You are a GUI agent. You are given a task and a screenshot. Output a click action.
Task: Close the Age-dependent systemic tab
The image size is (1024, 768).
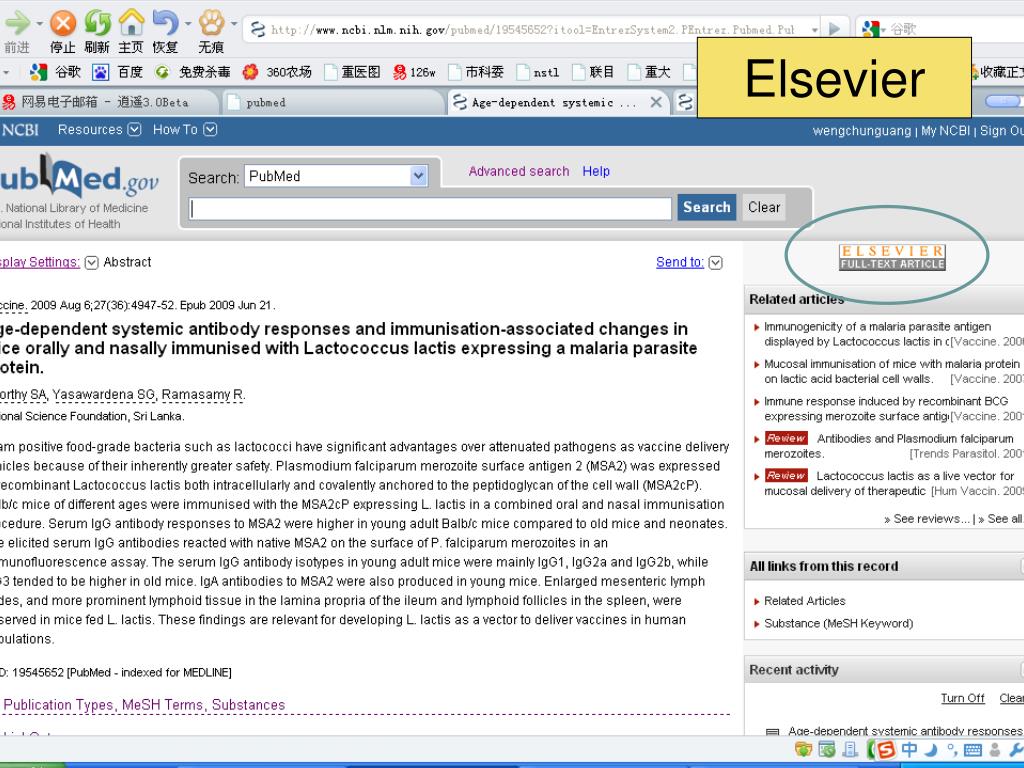pos(656,102)
